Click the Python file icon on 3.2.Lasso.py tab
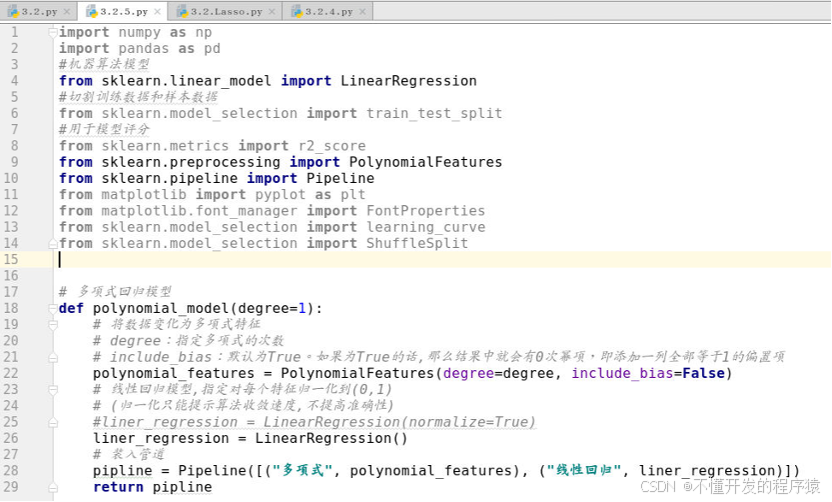 182,11
